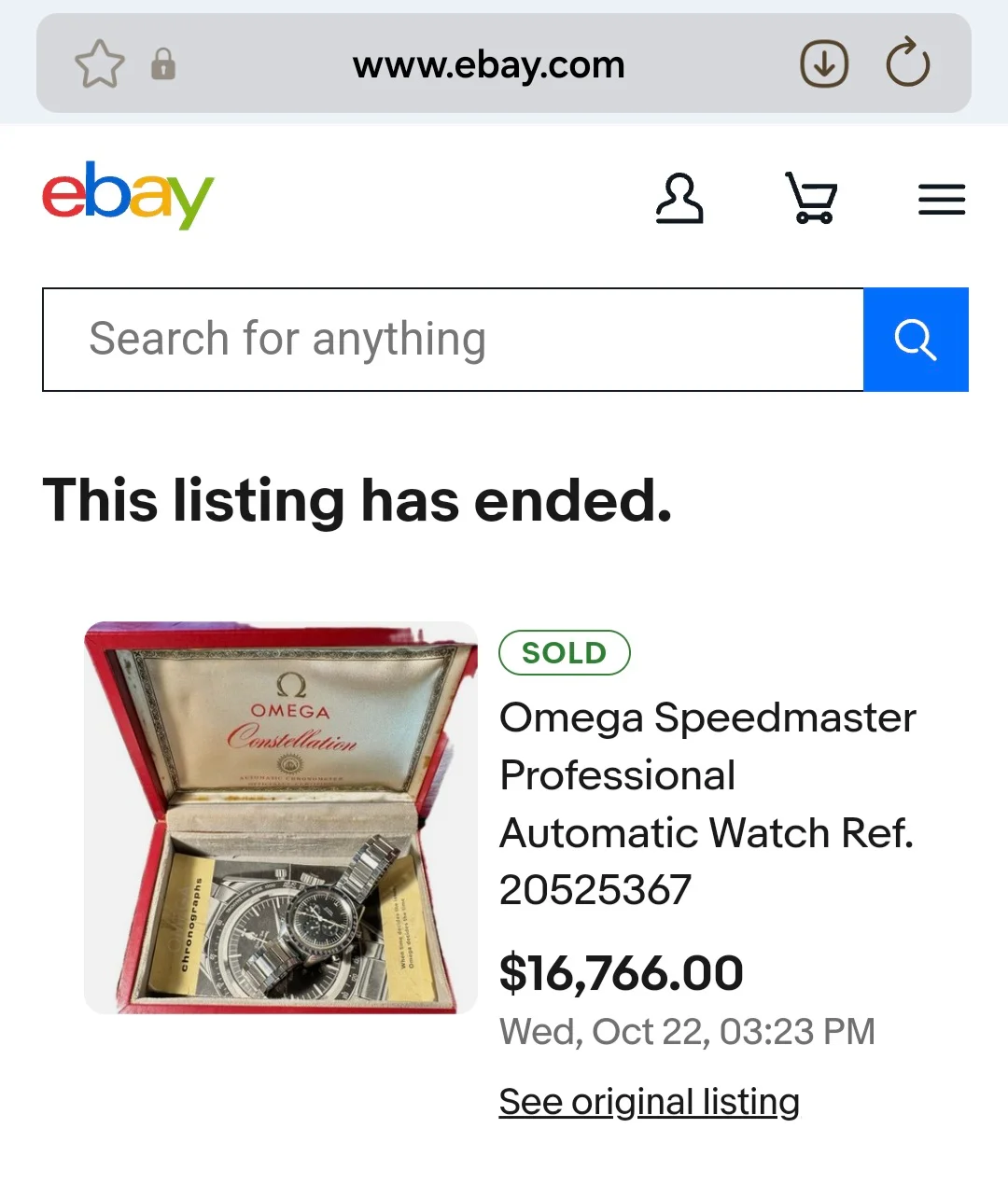
Task: Select the Wed, Oct 22 sale date
Action: tap(687, 1032)
